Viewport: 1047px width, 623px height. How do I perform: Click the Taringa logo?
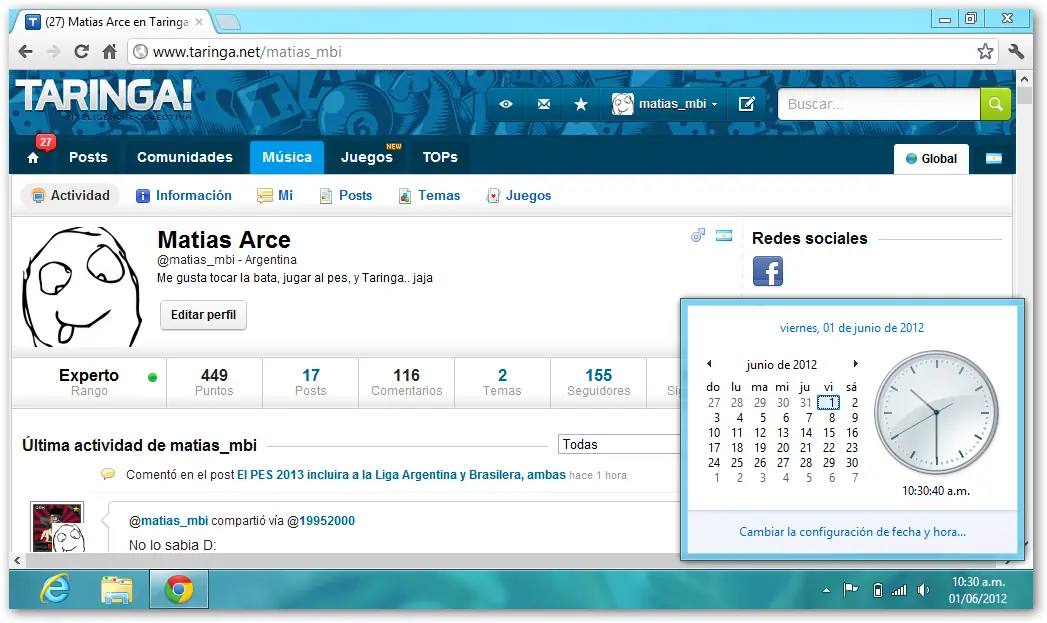click(x=104, y=99)
